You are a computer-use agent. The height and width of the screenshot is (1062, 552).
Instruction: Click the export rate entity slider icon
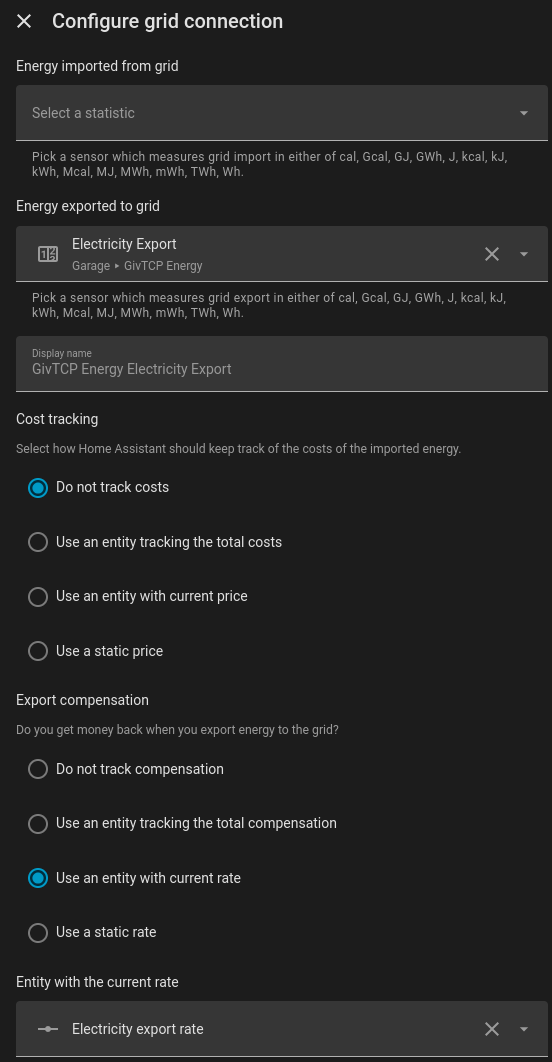(47, 1029)
